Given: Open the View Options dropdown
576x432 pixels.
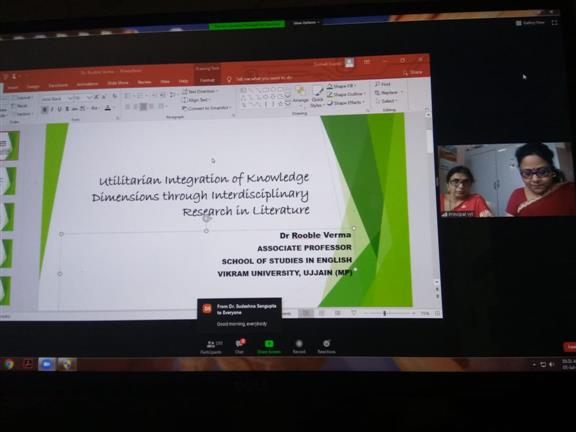Looking at the screenshot, I should (x=306, y=23).
